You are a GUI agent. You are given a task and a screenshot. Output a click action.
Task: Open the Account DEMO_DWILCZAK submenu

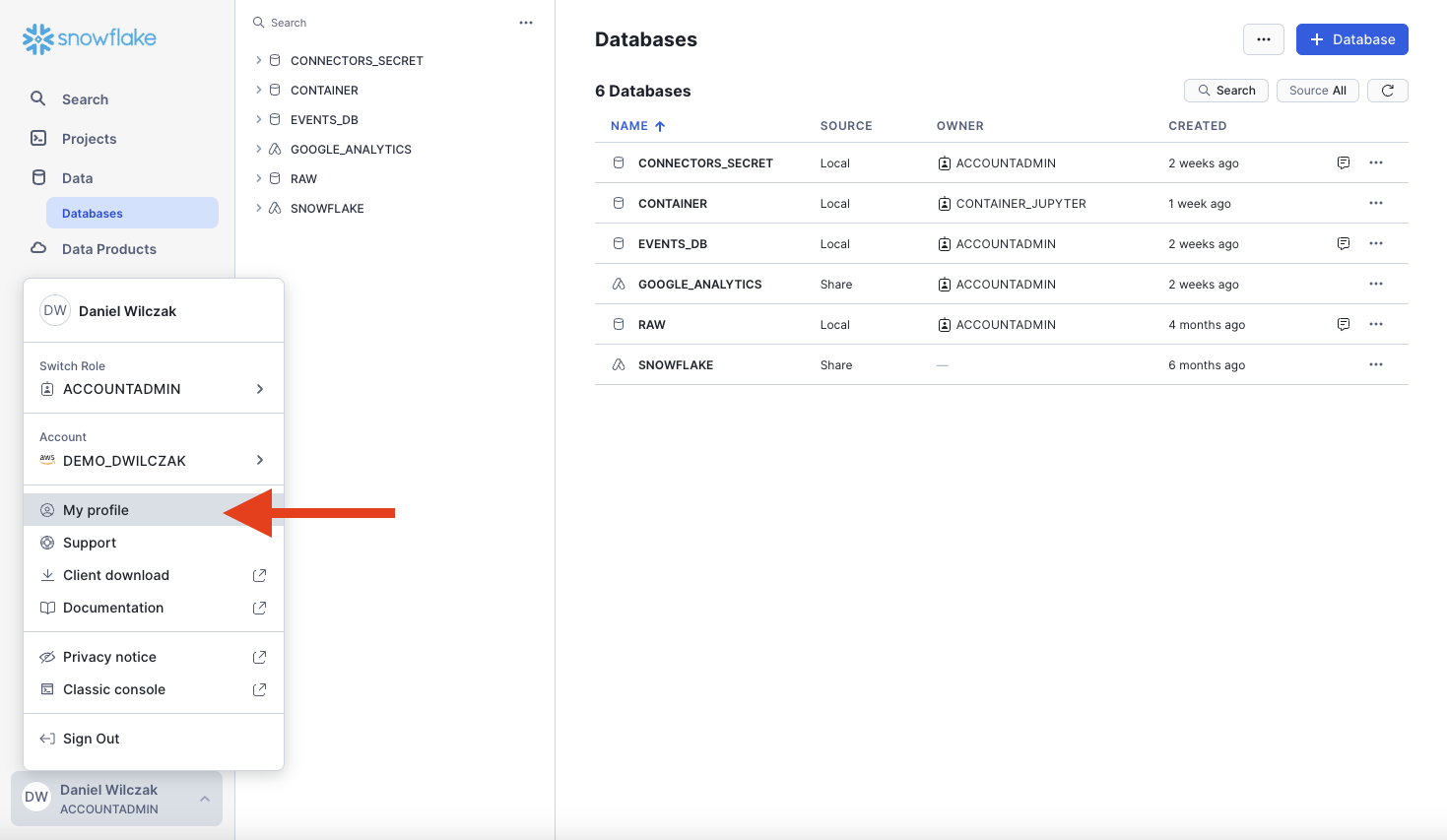click(154, 461)
